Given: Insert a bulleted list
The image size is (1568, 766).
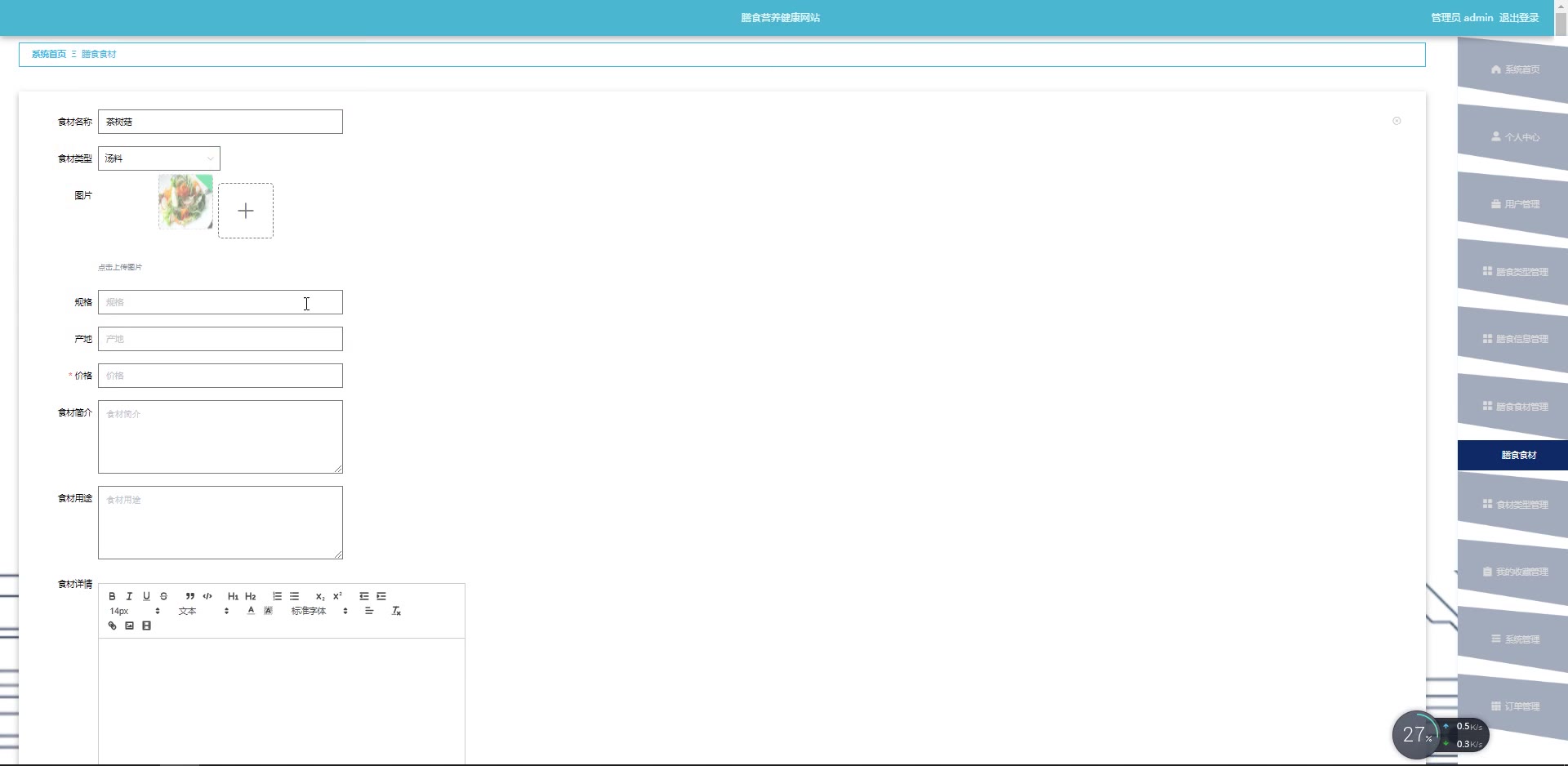Looking at the screenshot, I should (x=295, y=596).
